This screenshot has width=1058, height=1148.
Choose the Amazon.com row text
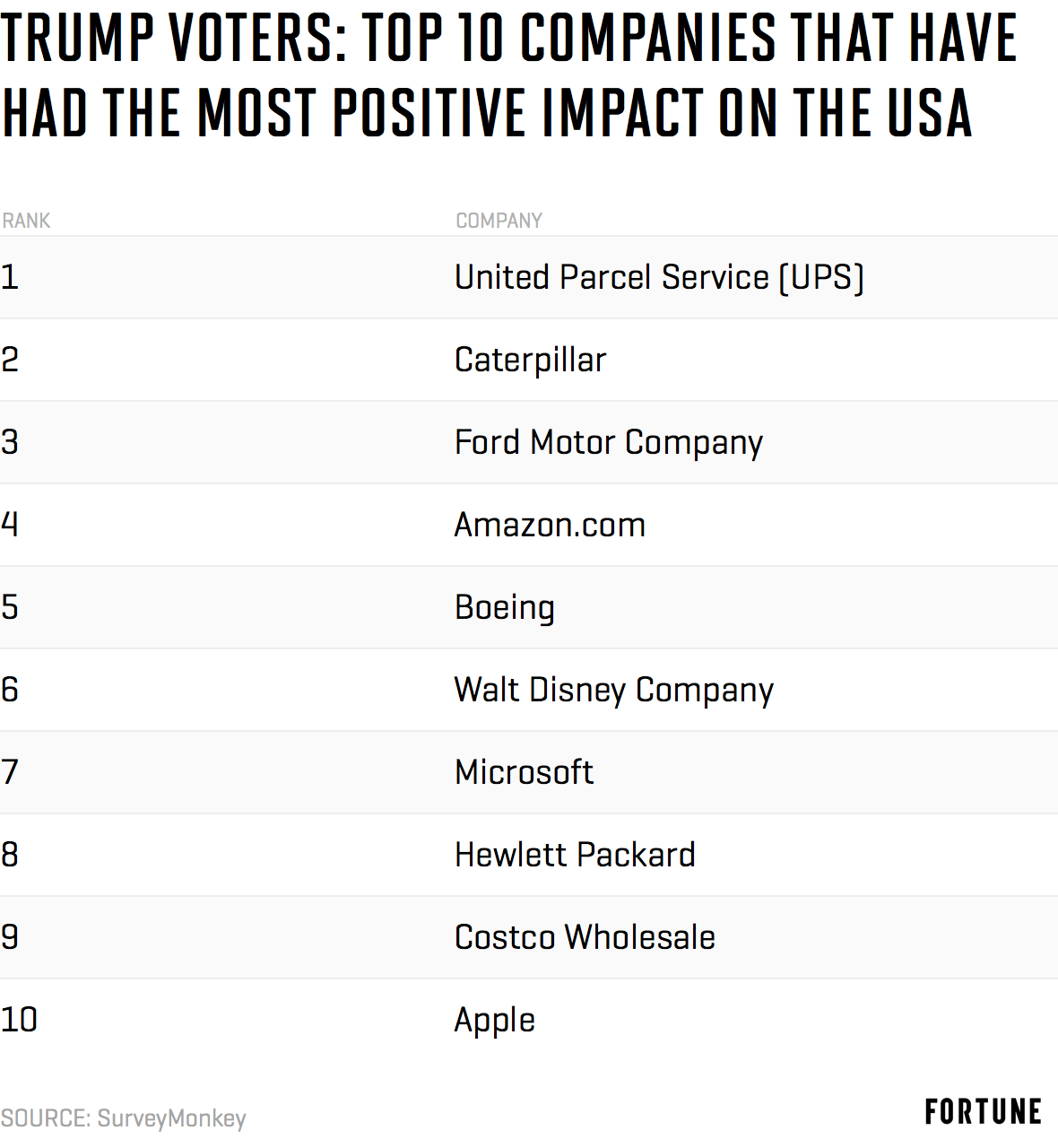(x=550, y=525)
